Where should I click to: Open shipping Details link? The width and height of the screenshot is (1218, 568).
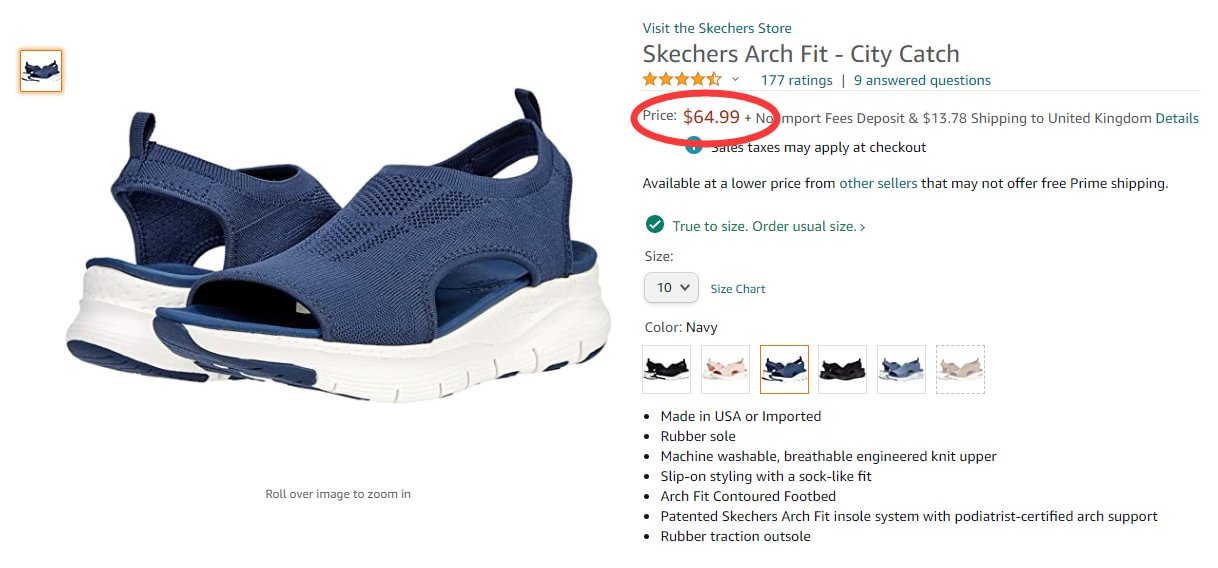click(1177, 118)
